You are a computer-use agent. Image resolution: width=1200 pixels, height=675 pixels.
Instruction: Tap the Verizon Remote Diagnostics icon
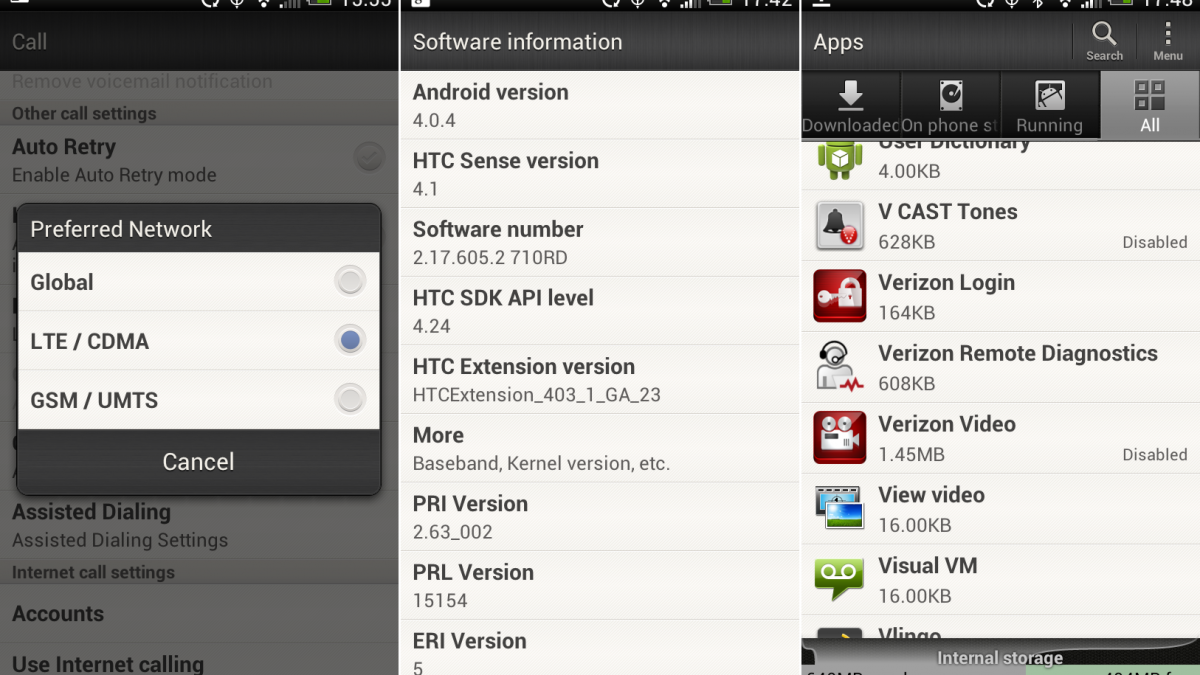point(839,367)
